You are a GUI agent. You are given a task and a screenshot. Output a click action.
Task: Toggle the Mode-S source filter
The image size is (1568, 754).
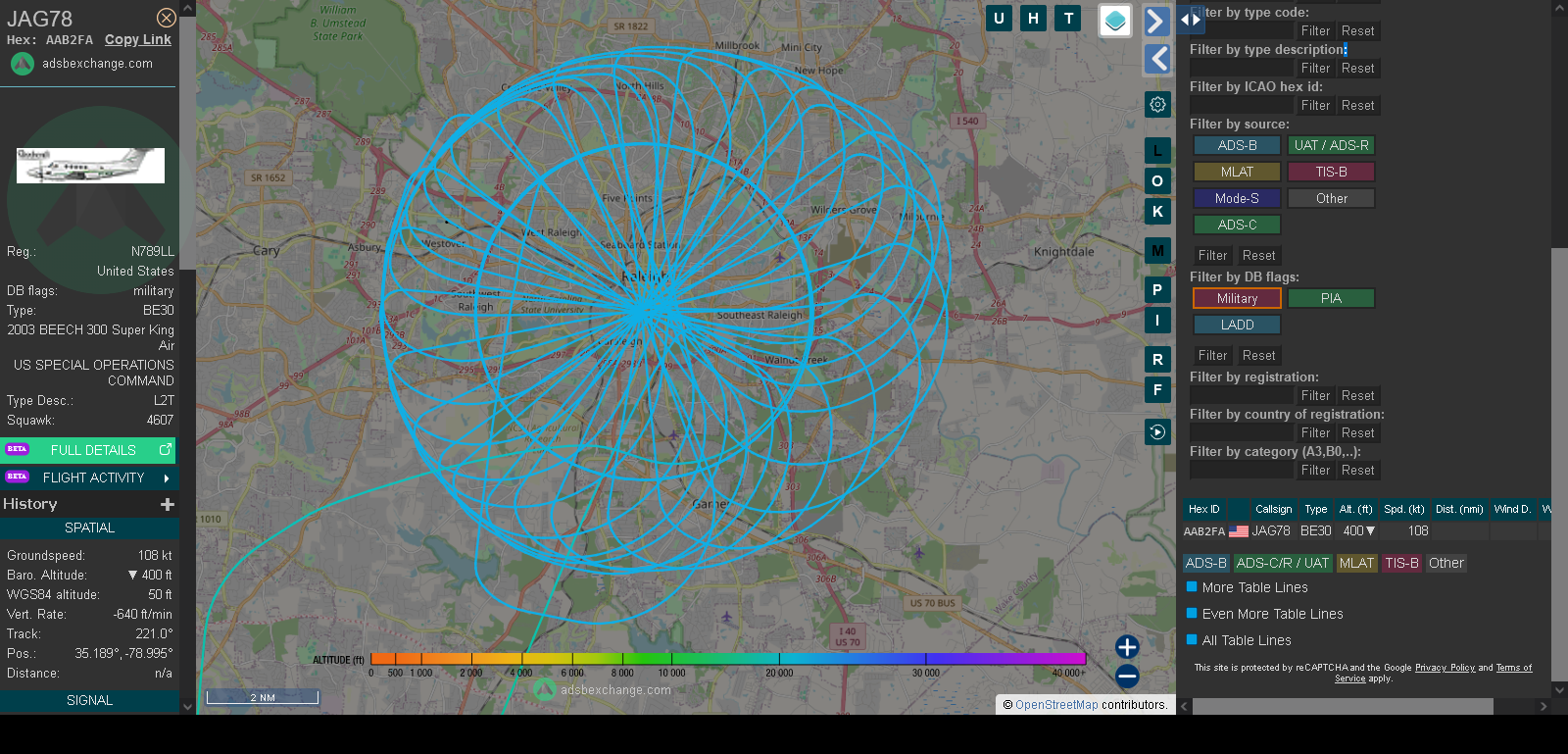[x=1237, y=198]
